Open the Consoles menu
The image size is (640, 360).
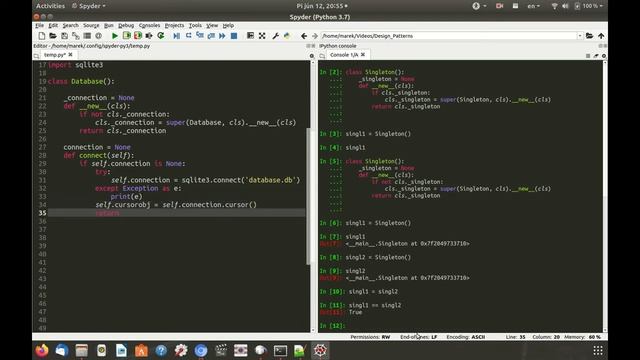click(149, 25)
